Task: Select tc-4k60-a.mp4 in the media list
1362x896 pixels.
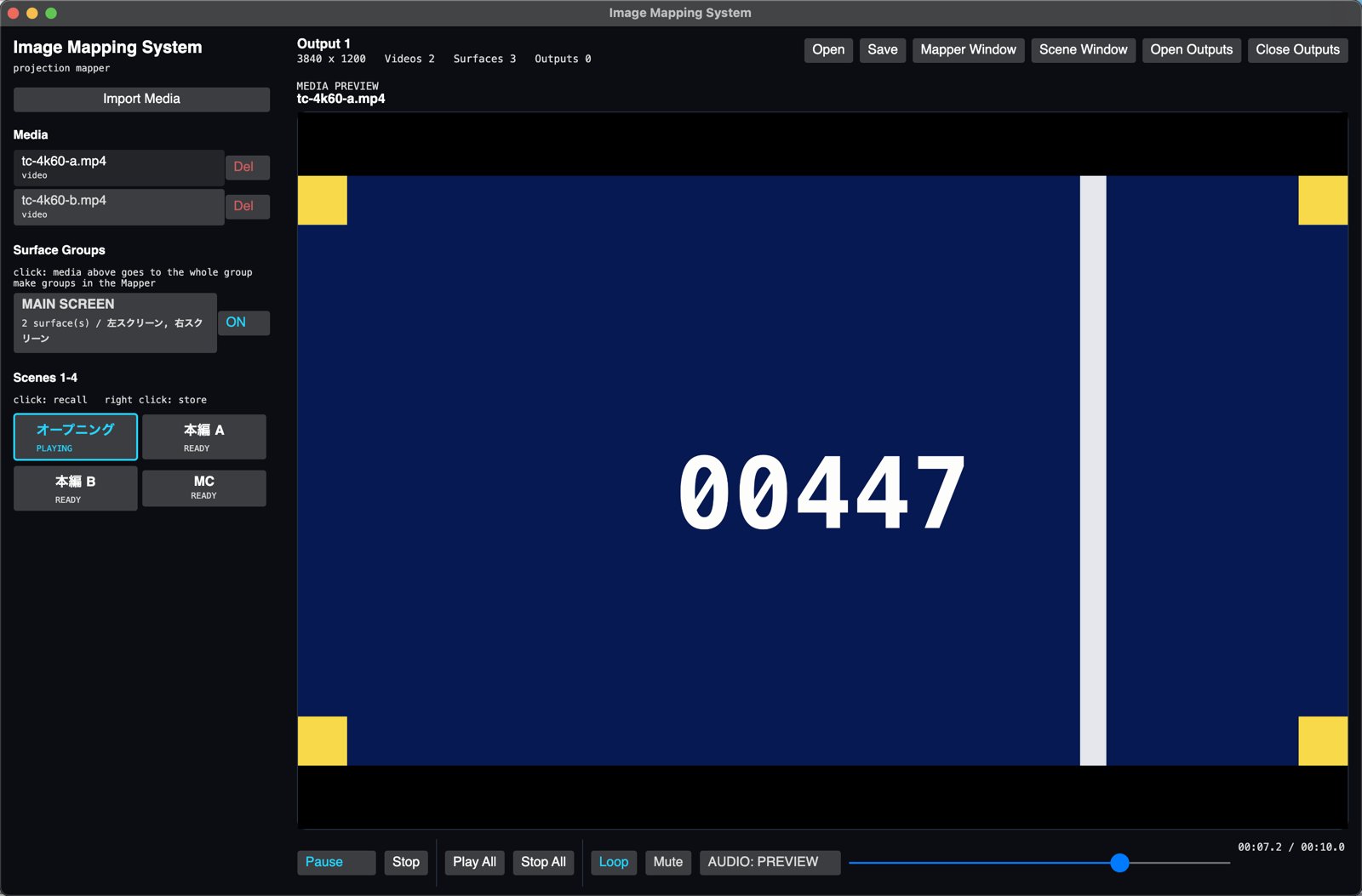Action: pos(118,168)
